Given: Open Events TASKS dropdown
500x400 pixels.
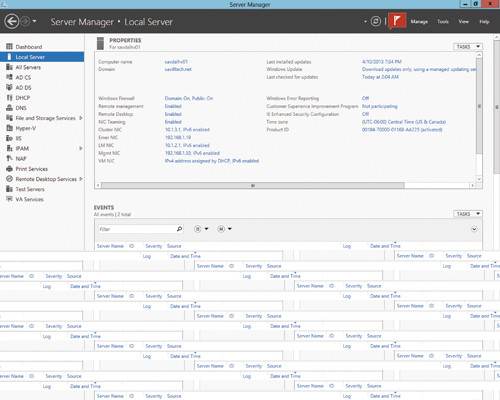Looking at the screenshot, I should [x=468, y=214].
